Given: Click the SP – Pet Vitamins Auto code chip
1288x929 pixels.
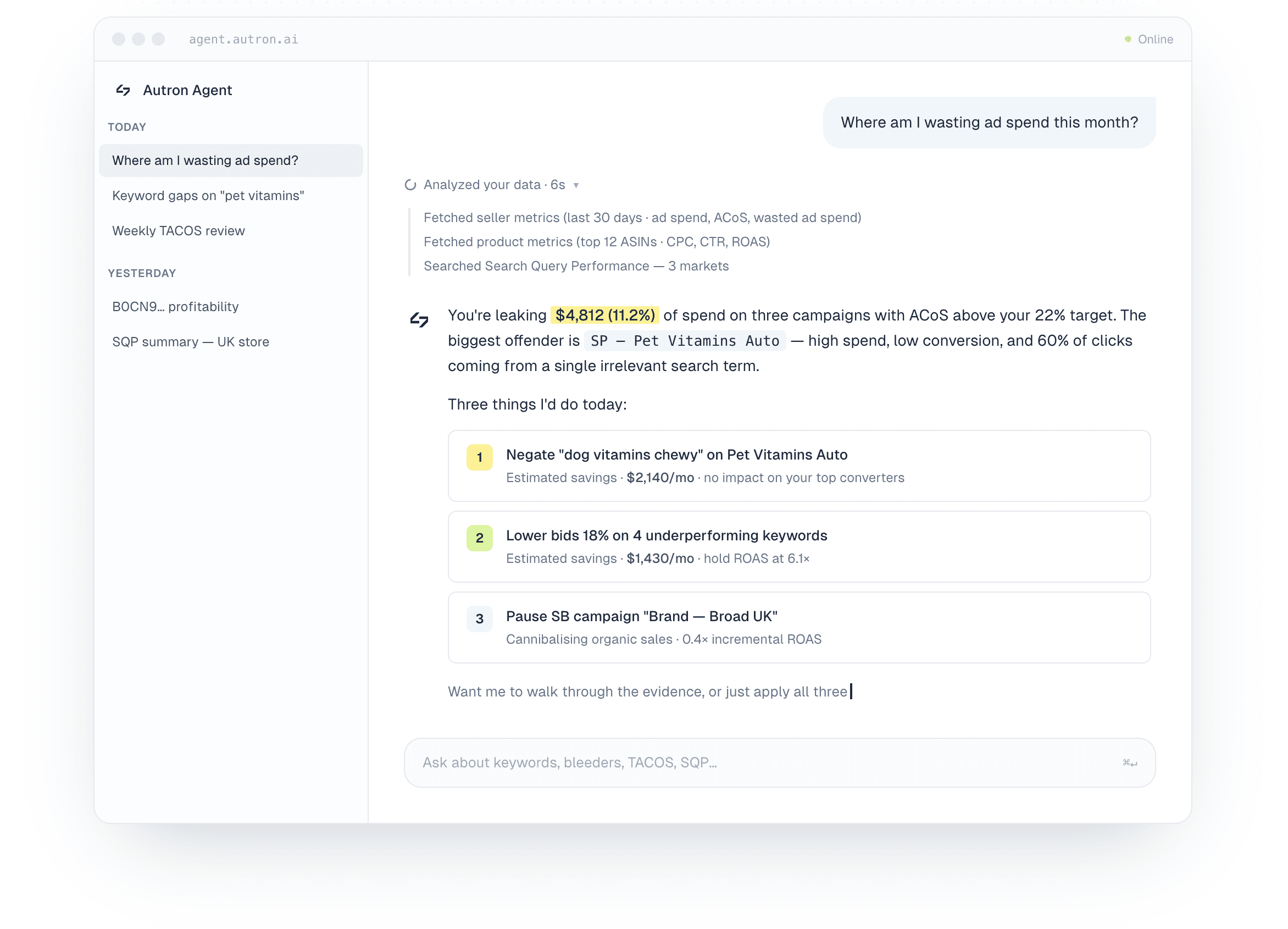Looking at the screenshot, I should click(685, 341).
